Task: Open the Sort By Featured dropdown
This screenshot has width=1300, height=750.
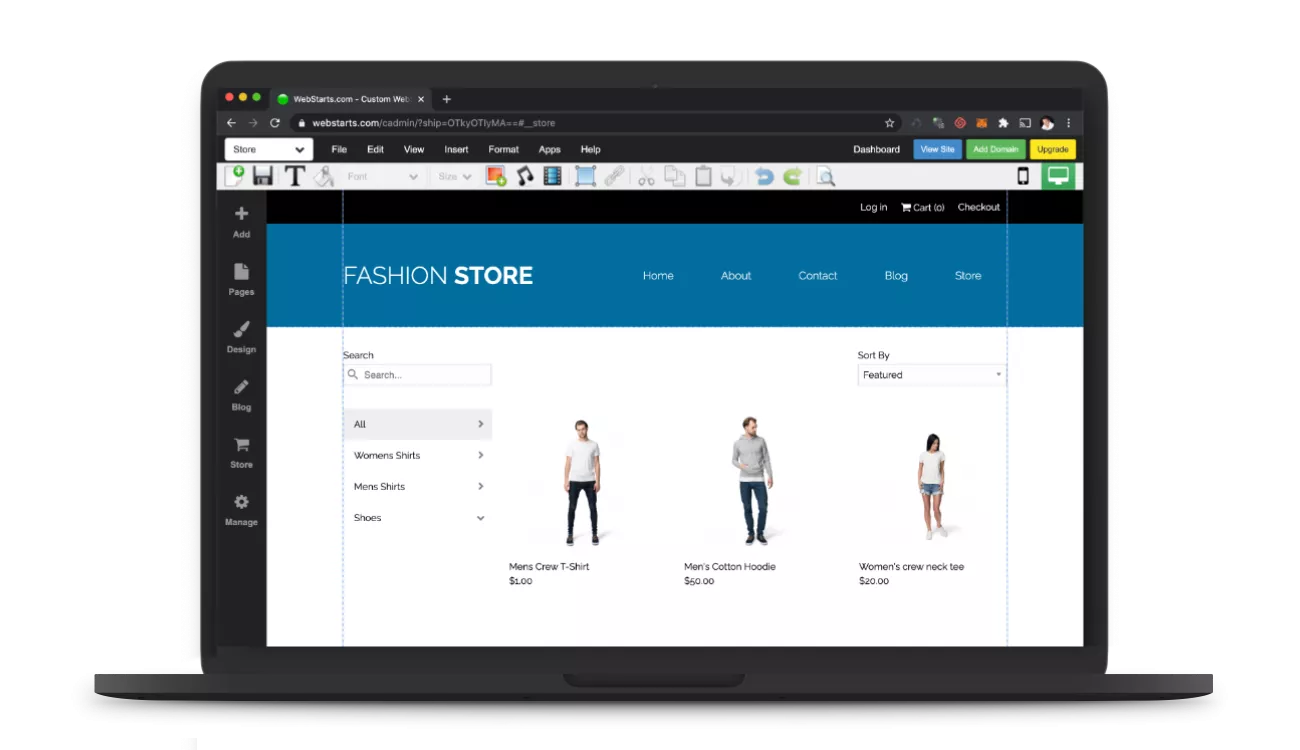Action: [931, 375]
